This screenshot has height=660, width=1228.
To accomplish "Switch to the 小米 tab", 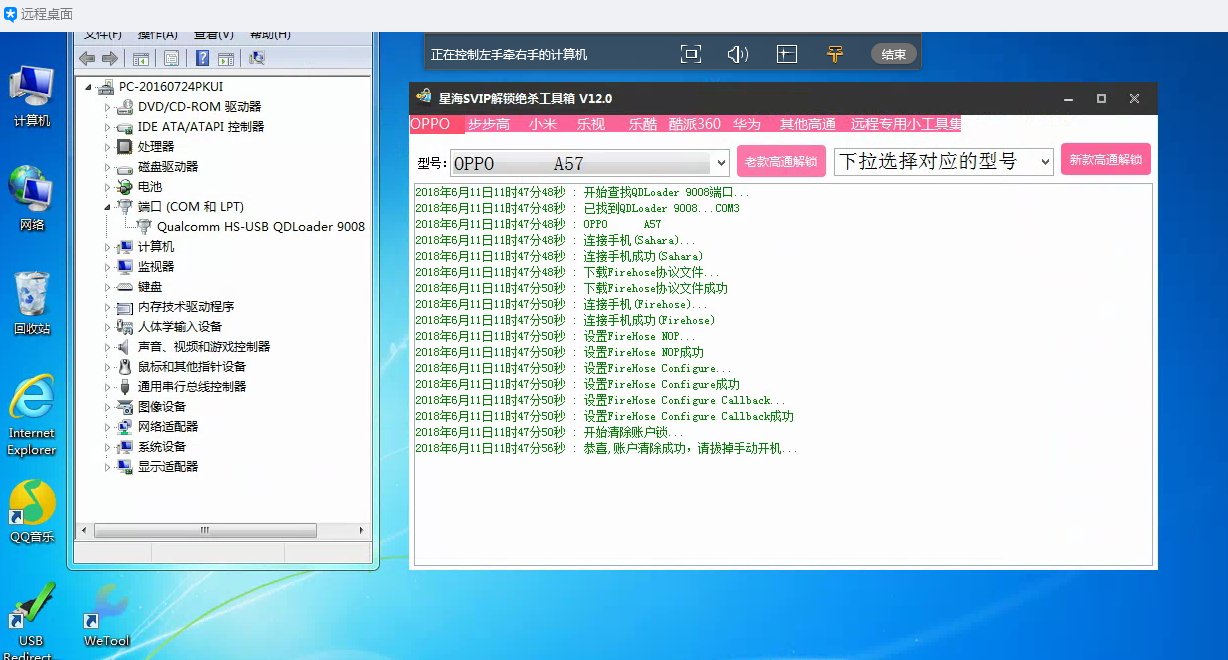I will coord(543,125).
